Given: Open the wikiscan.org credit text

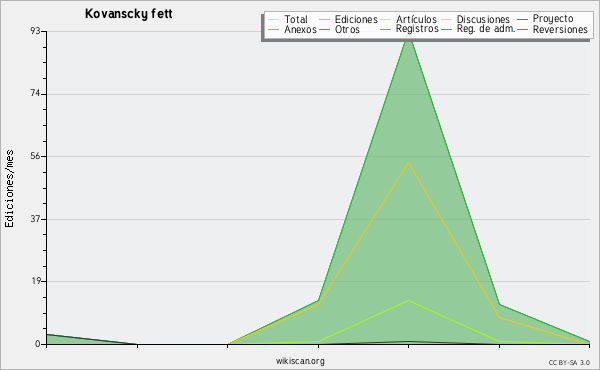Looking at the screenshot, I should (x=300, y=361).
